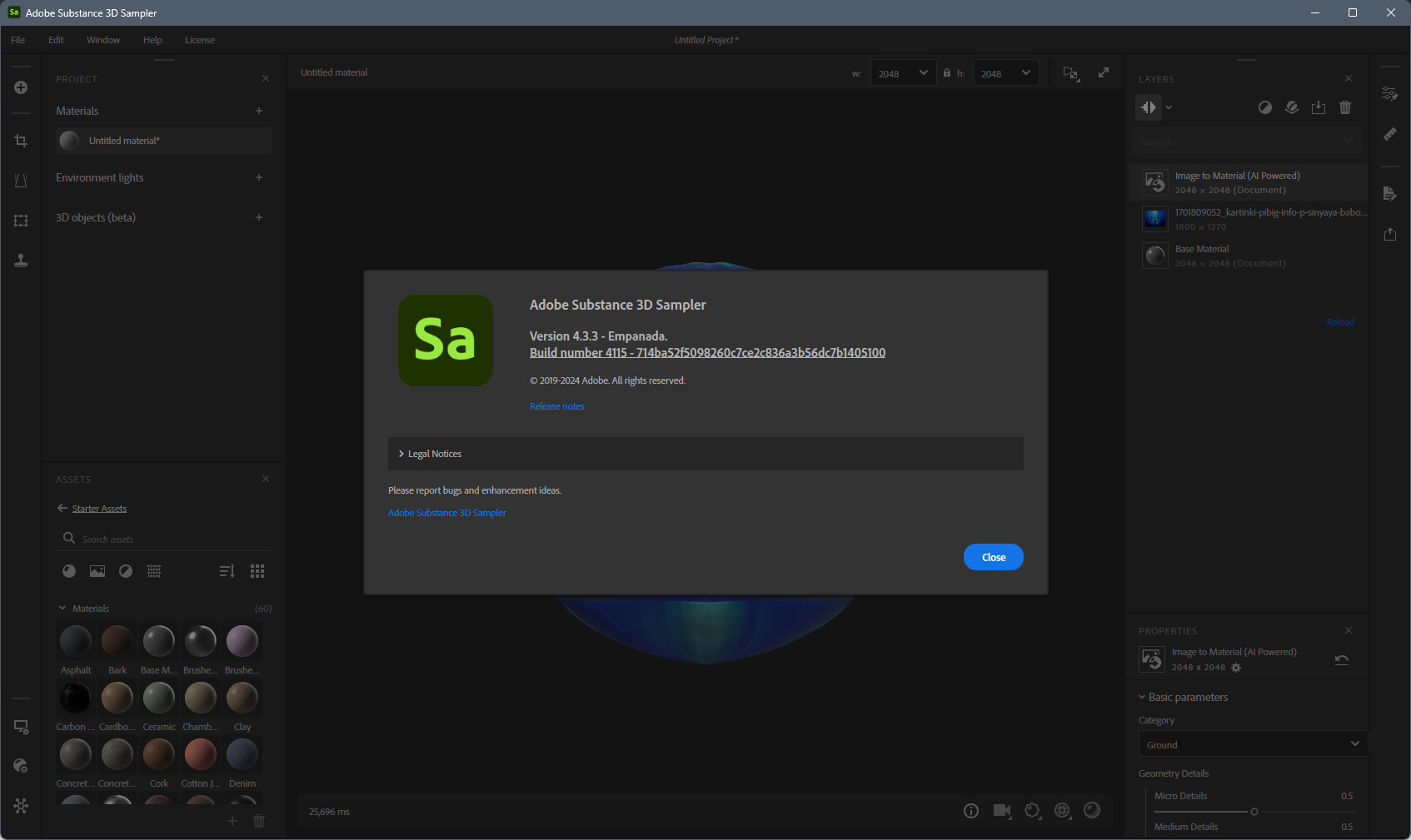Select the Cork material thumbnail
This screenshot has height=840, width=1411.
pyautogui.click(x=159, y=754)
